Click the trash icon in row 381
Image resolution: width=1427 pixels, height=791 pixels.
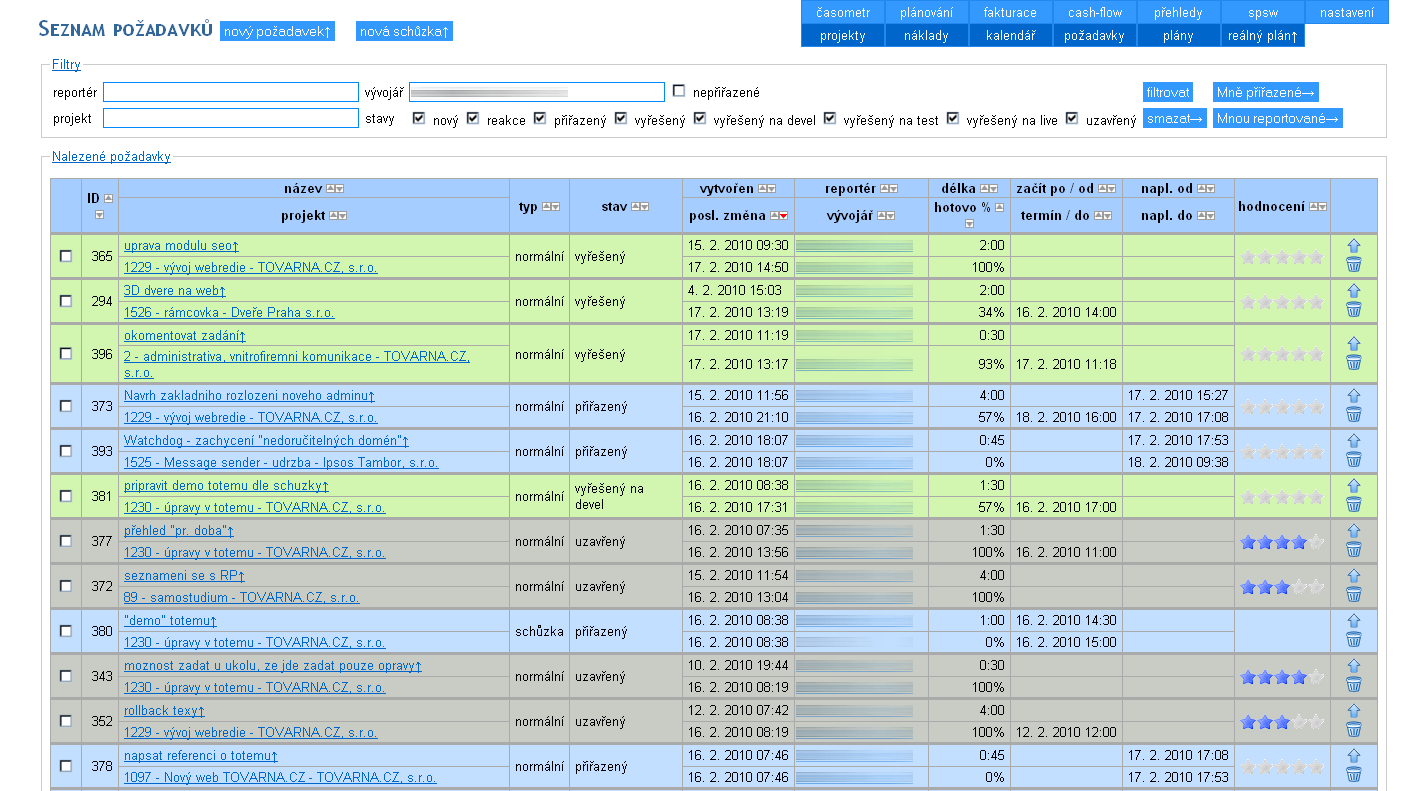click(1354, 505)
